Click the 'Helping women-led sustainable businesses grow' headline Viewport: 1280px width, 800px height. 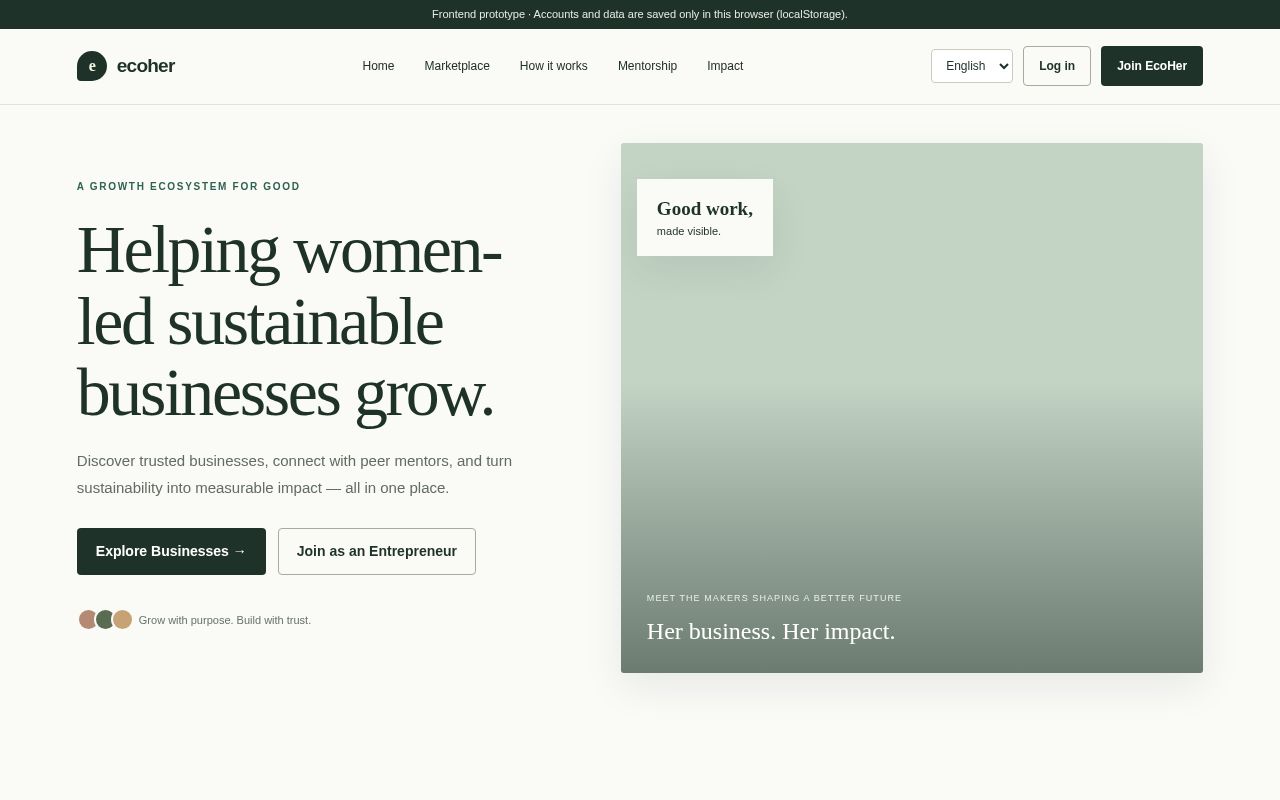point(289,321)
